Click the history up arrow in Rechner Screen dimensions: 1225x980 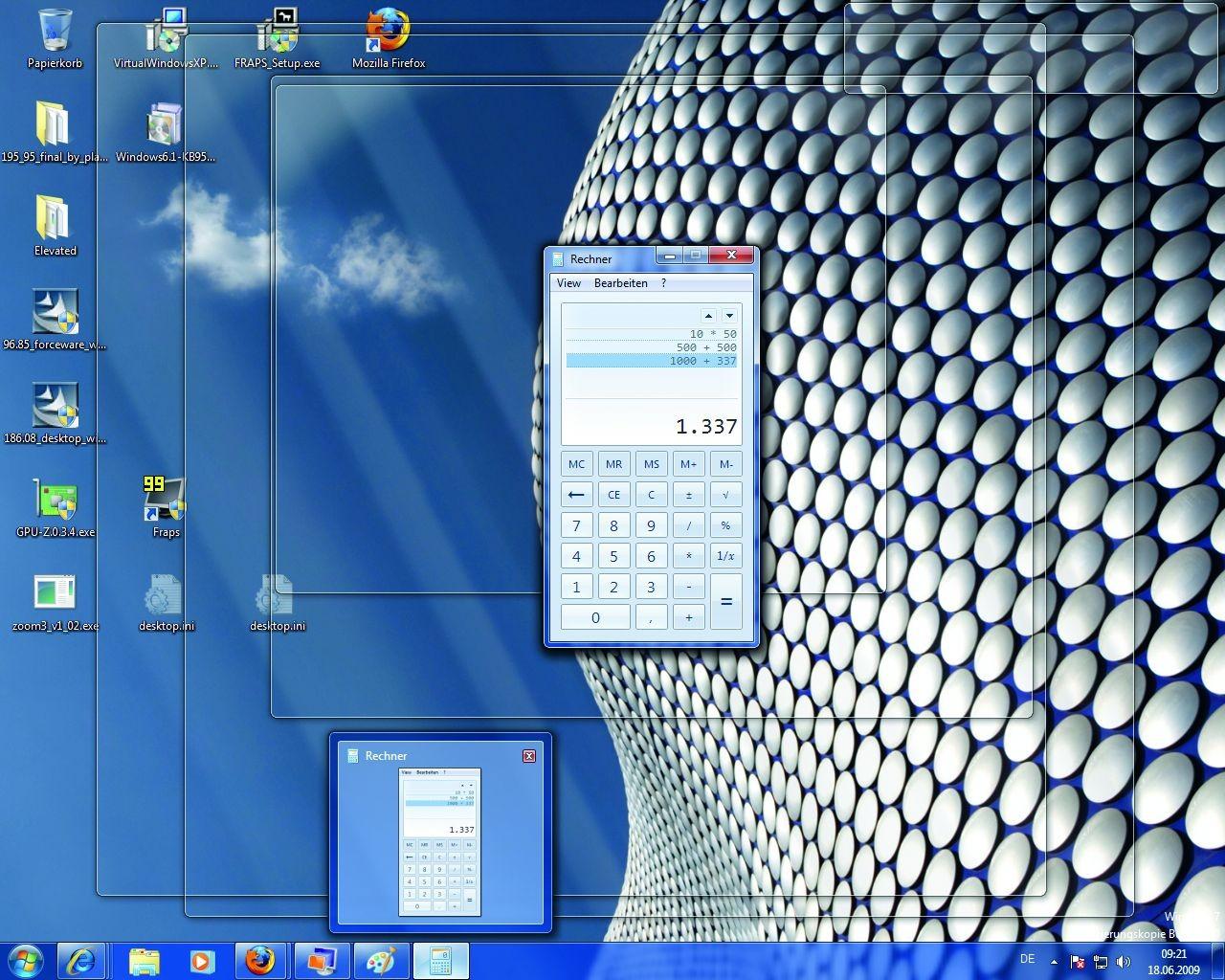click(x=708, y=315)
